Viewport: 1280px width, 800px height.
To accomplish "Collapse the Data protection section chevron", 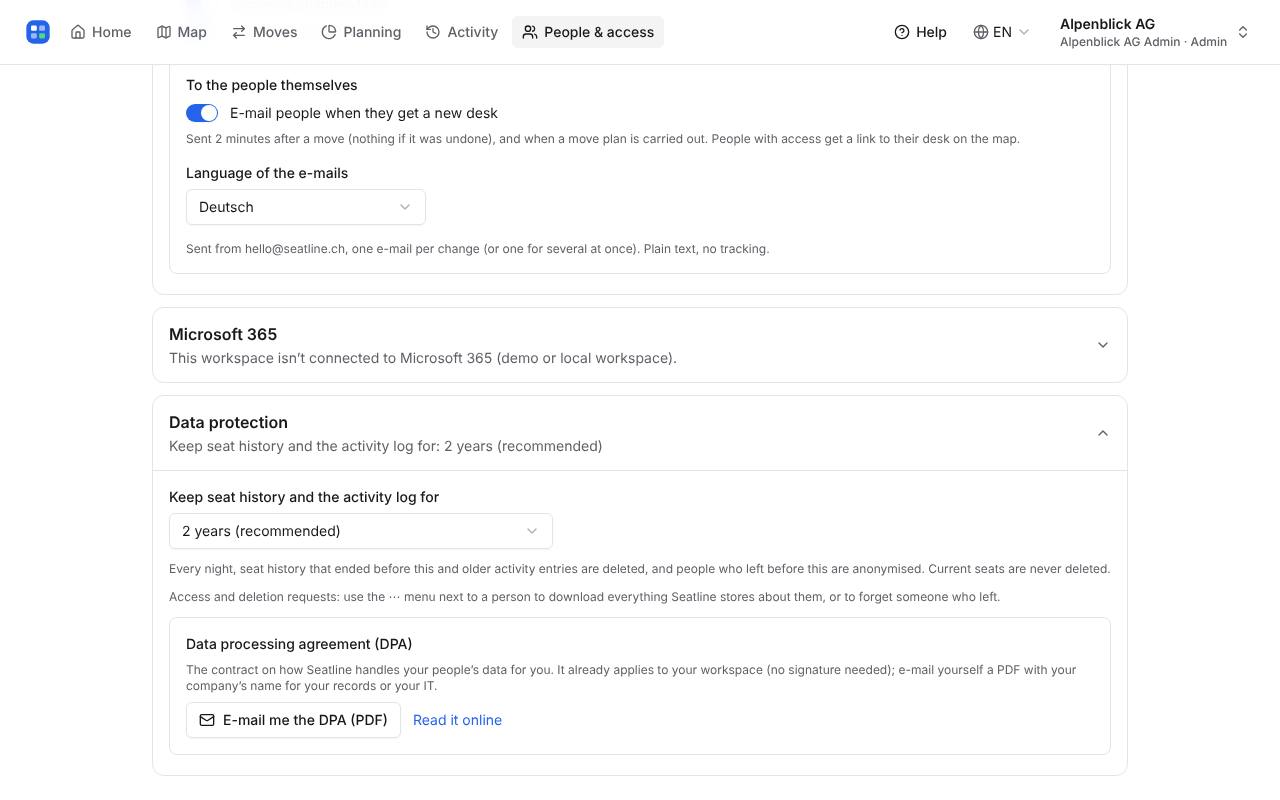I will click(x=1103, y=433).
